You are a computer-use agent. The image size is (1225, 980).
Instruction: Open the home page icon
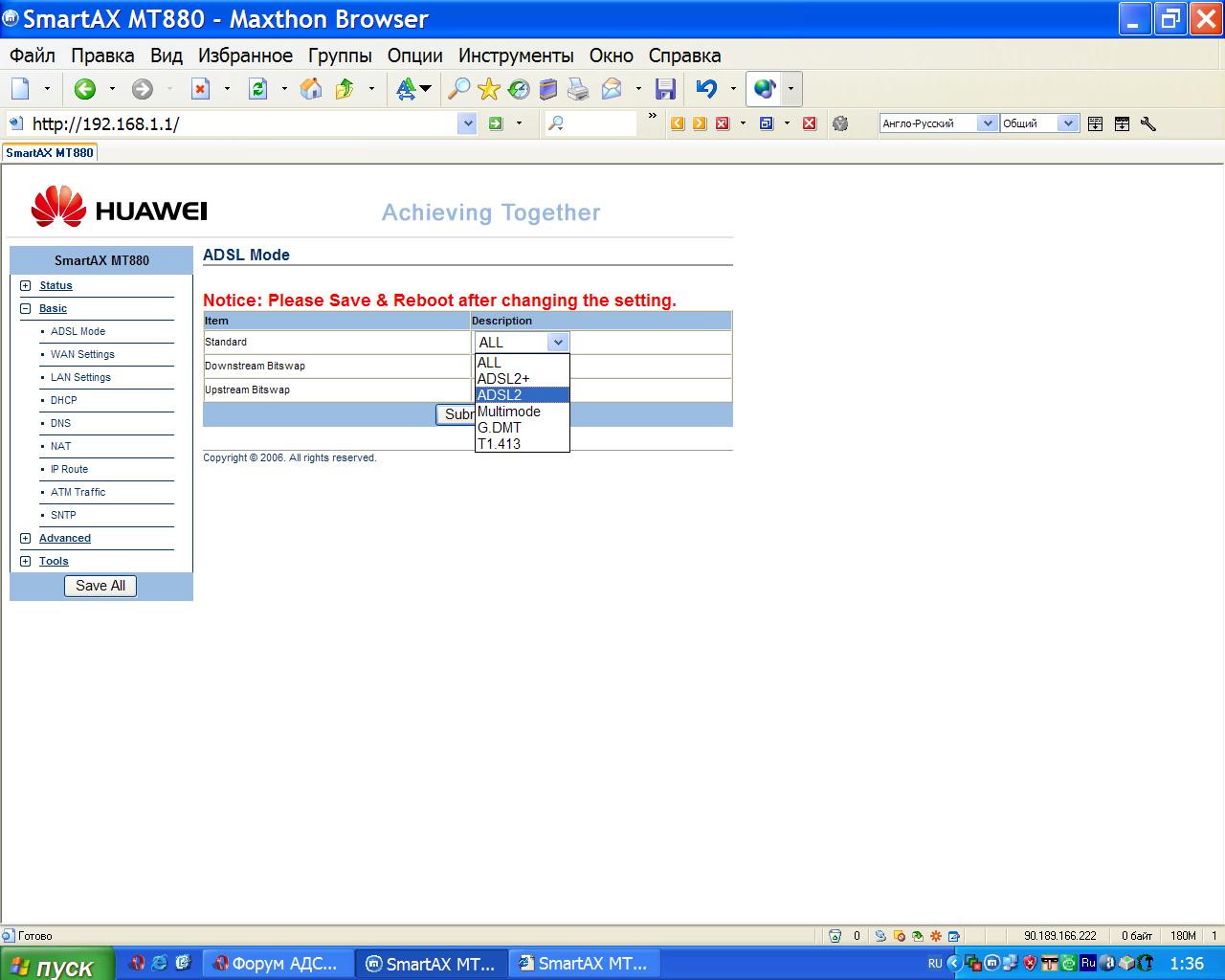tap(311, 89)
